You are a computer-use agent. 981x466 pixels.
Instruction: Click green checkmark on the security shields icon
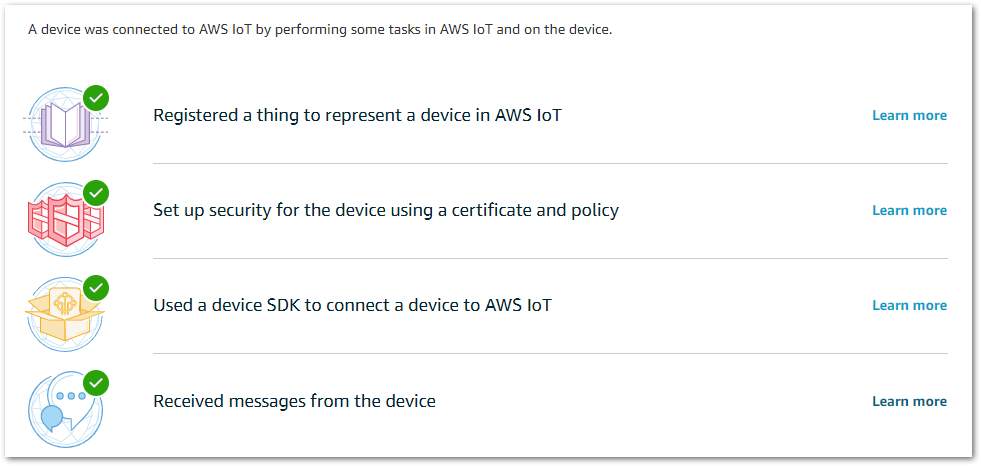tap(96, 193)
